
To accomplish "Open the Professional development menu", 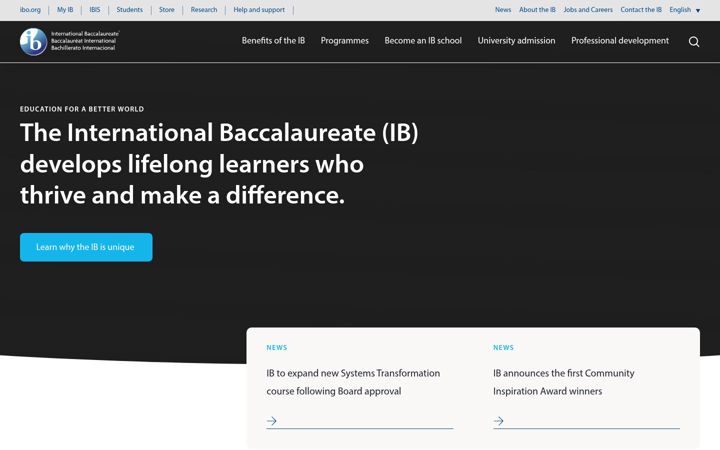I will click(620, 40).
